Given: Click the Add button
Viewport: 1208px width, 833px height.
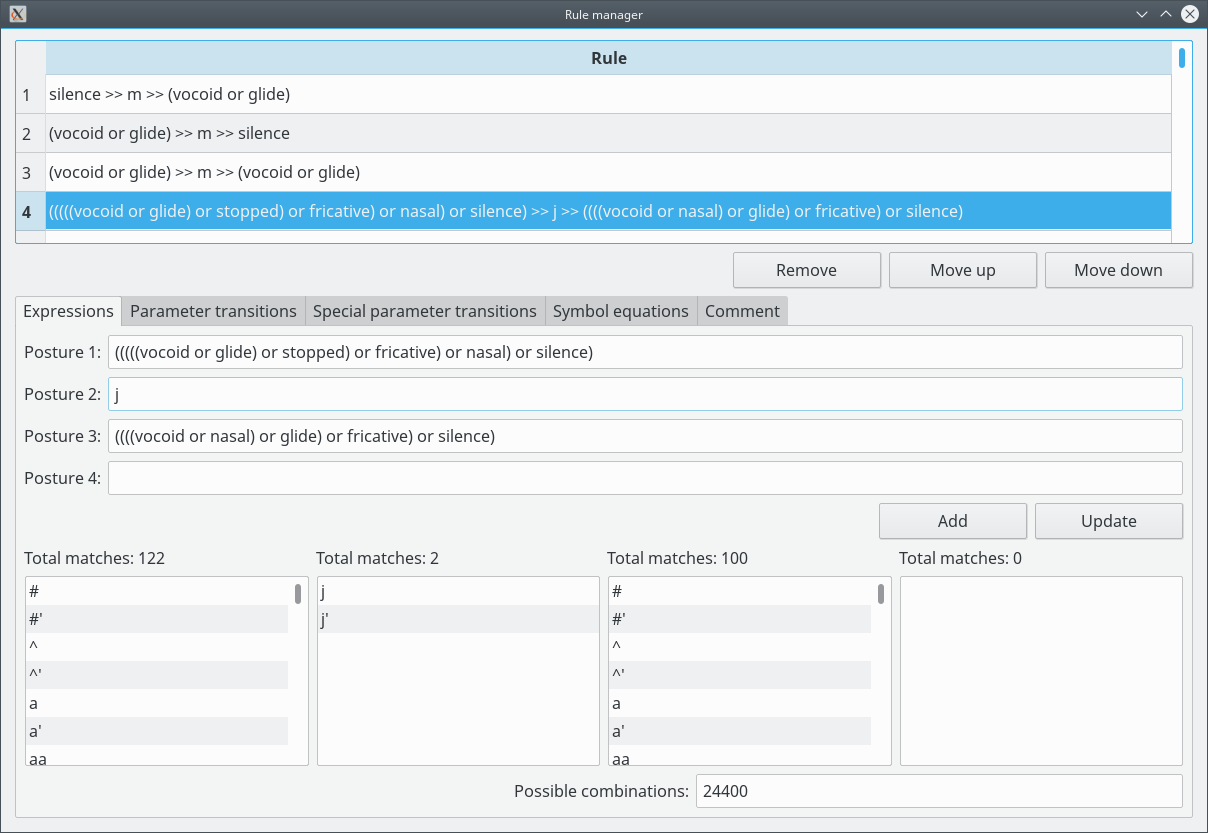Looking at the screenshot, I should pos(952,521).
